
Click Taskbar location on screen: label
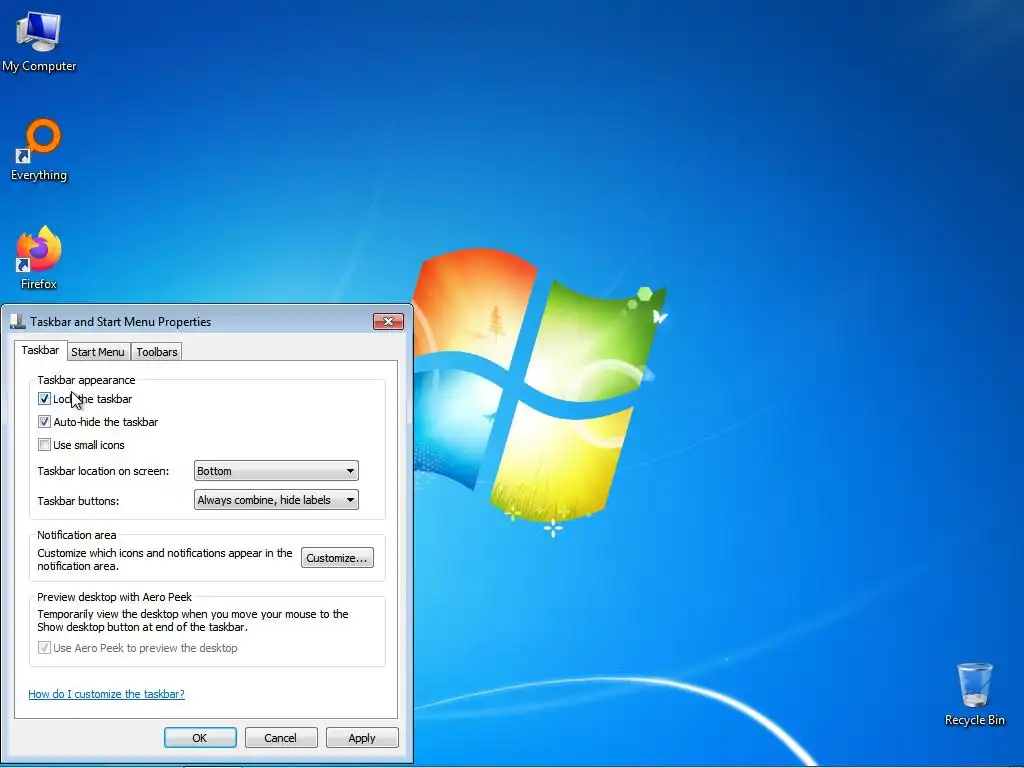pos(103,471)
